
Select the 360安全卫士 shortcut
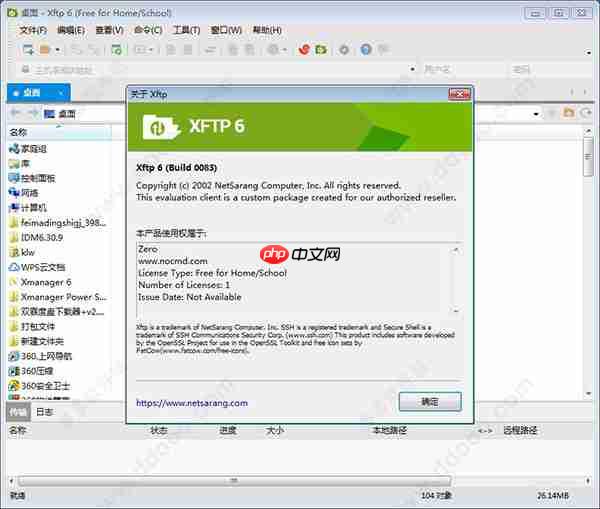[x=39, y=386]
